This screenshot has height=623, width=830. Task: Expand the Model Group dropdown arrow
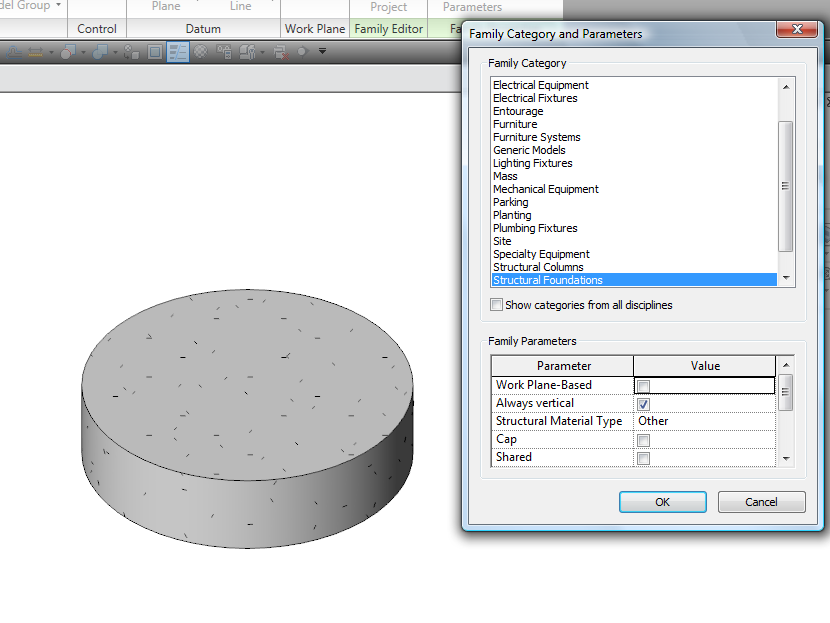click(x=59, y=6)
